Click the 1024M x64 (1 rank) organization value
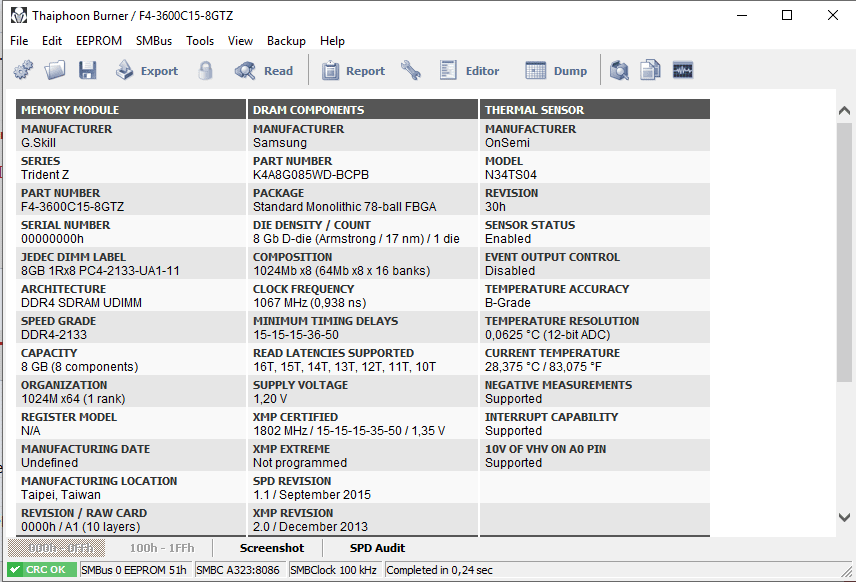This screenshot has width=856, height=582. (x=73, y=399)
